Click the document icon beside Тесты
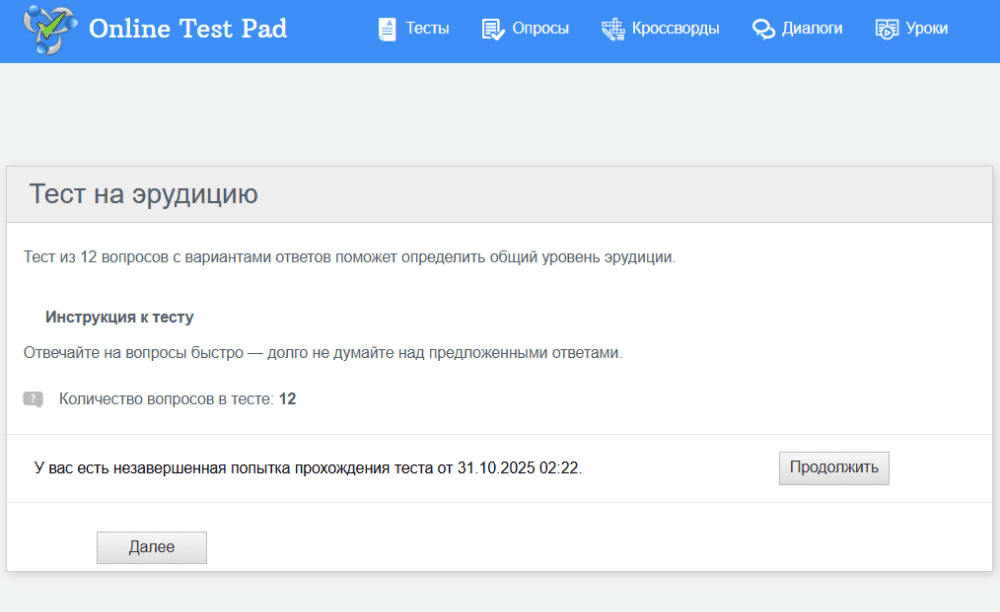Viewport: 1000px width, 612px height. click(387, 29)
